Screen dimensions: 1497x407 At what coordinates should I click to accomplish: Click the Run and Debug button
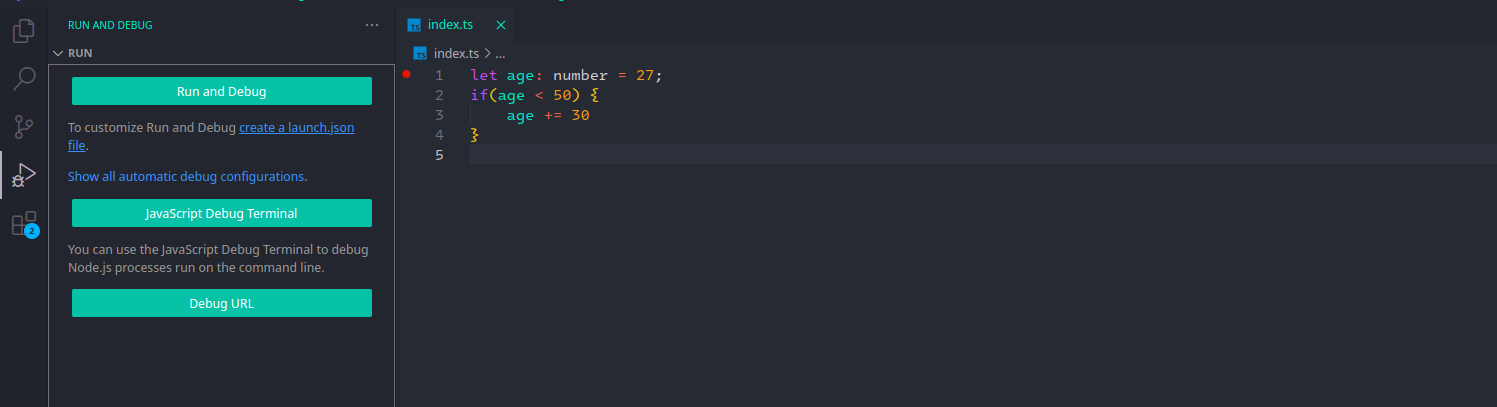[x=222, y=91]
